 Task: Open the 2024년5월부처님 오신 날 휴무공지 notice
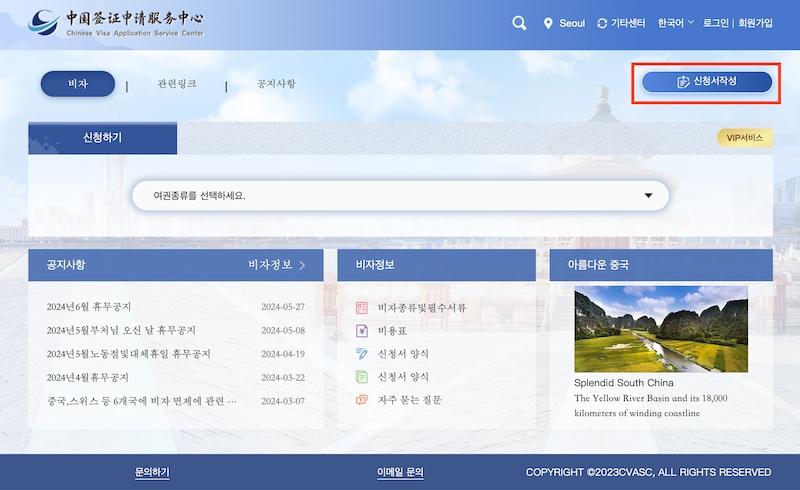(121, 330)
